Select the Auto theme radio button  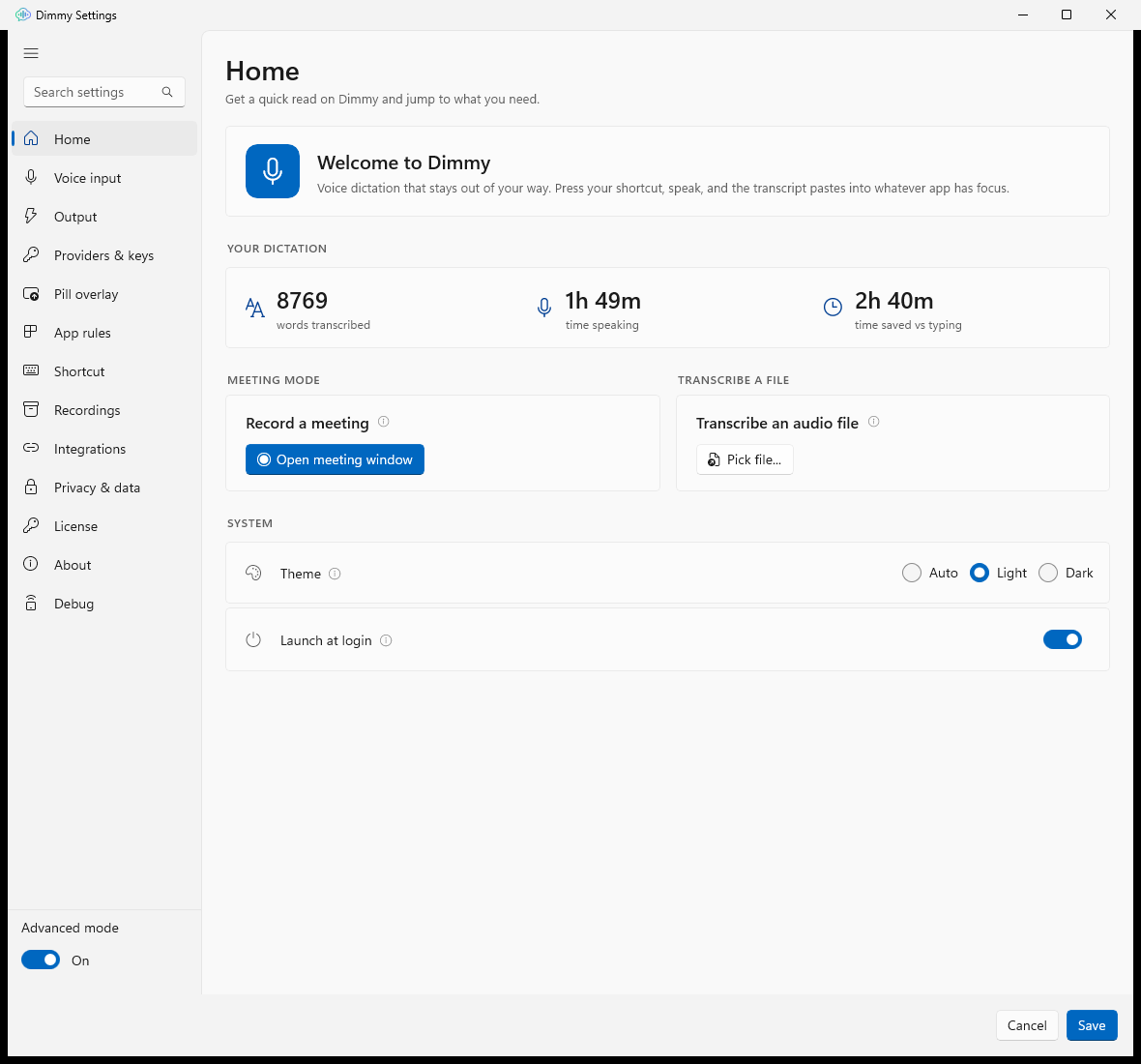pos(912,573)
